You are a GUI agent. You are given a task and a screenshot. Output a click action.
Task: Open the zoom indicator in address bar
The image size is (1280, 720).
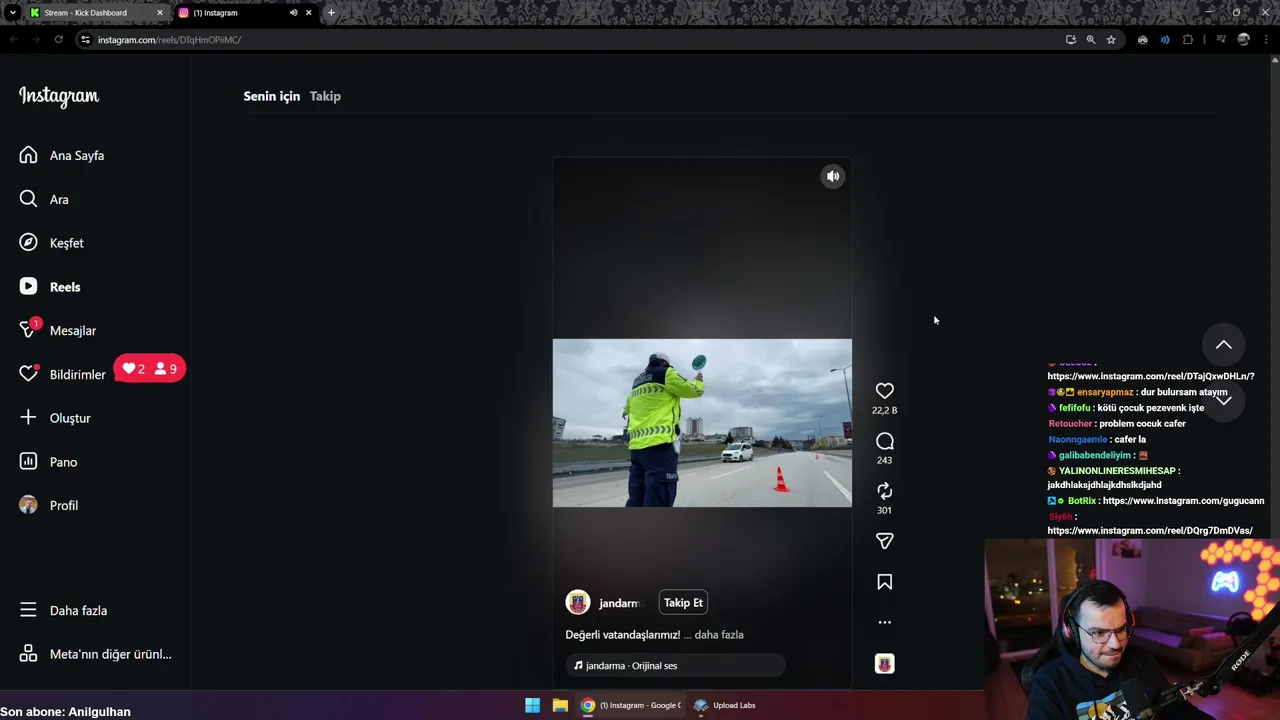[1091, 40]
